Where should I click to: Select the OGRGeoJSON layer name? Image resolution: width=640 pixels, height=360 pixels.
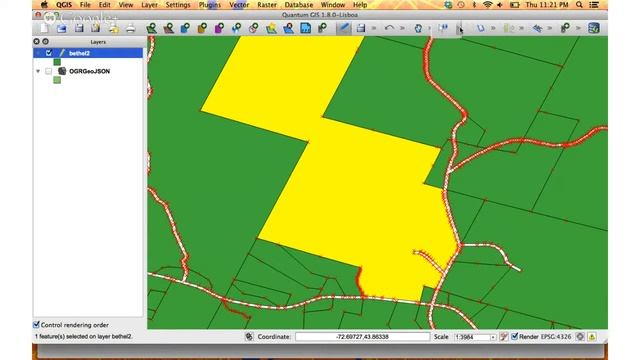coord(89,71)
